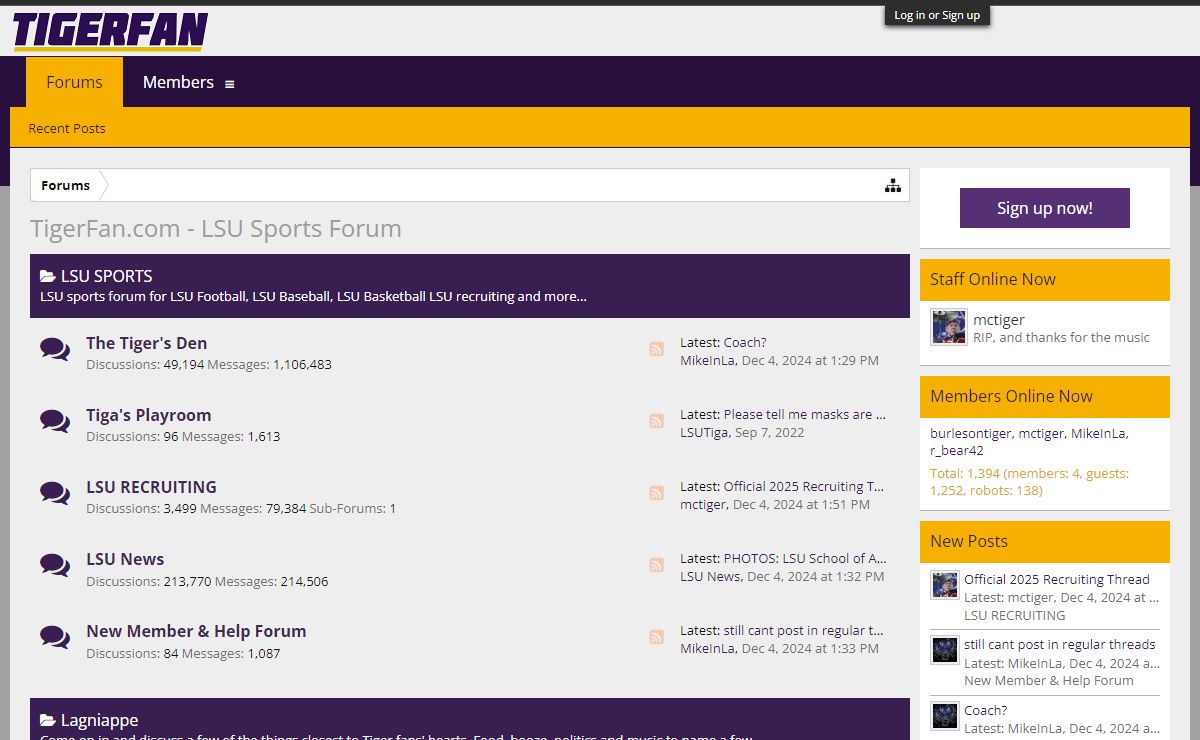Open latest still cant post in regular thread
The height and width of the screenshot is (740, 1200).
pos(804,630)
